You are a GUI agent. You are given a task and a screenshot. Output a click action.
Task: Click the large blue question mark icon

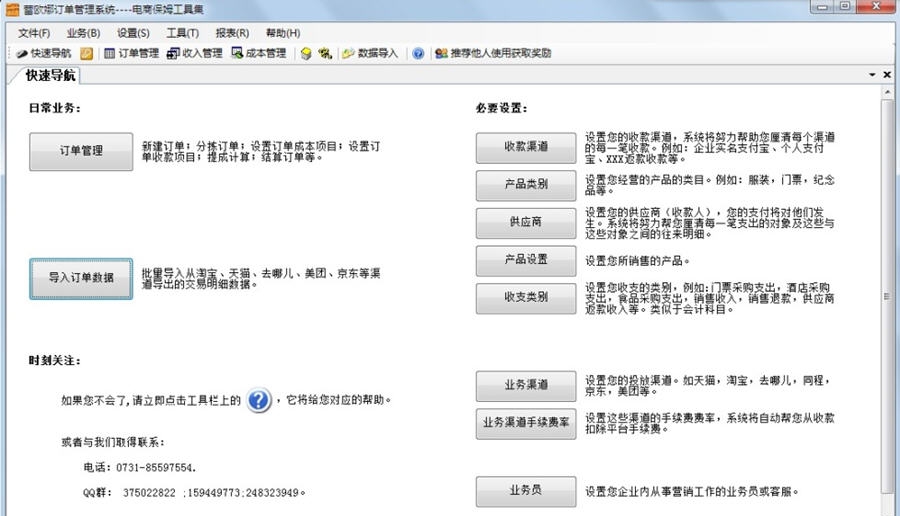(258, 399)
